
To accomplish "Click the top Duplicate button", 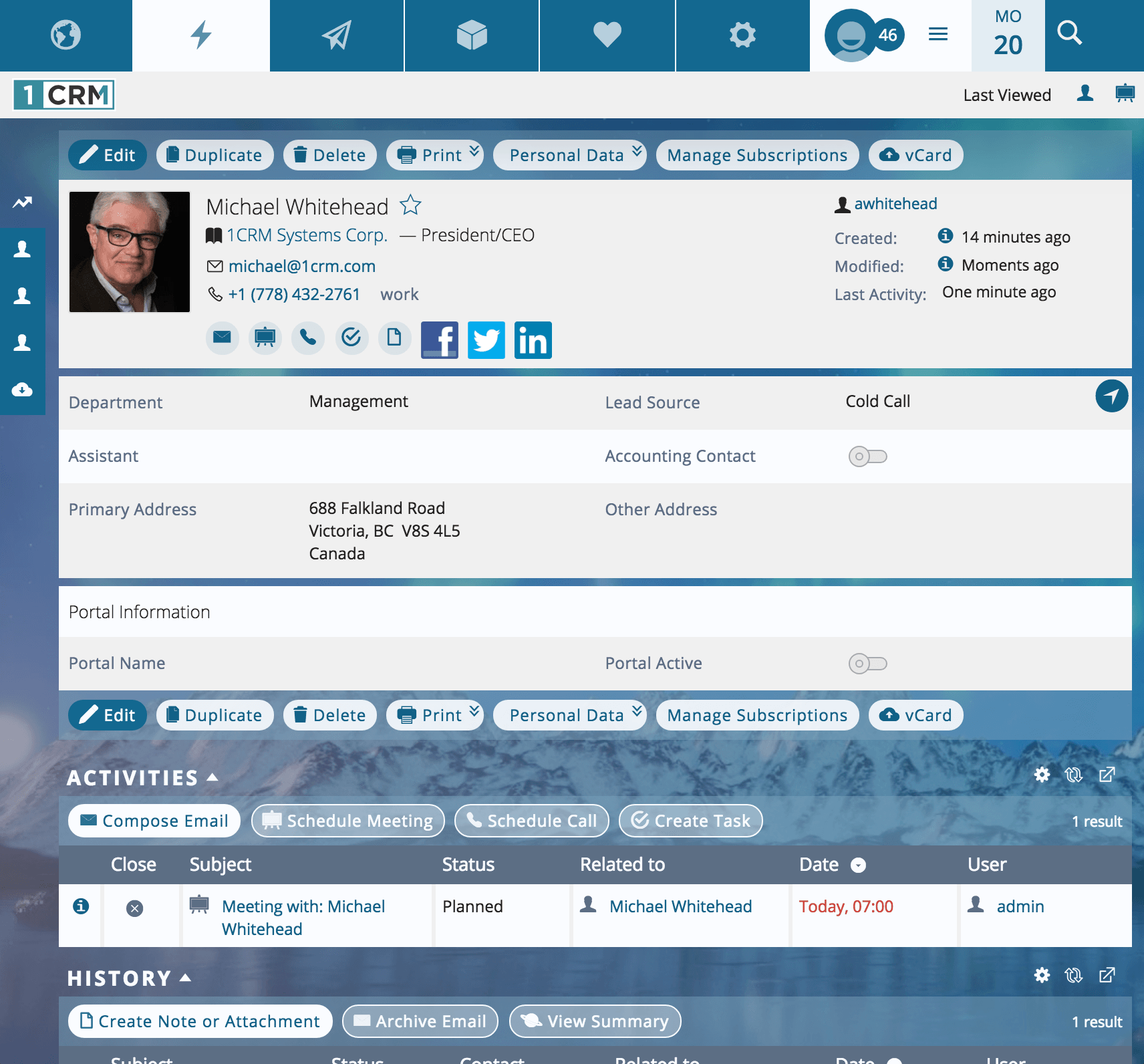I will [x=214, y=155].
